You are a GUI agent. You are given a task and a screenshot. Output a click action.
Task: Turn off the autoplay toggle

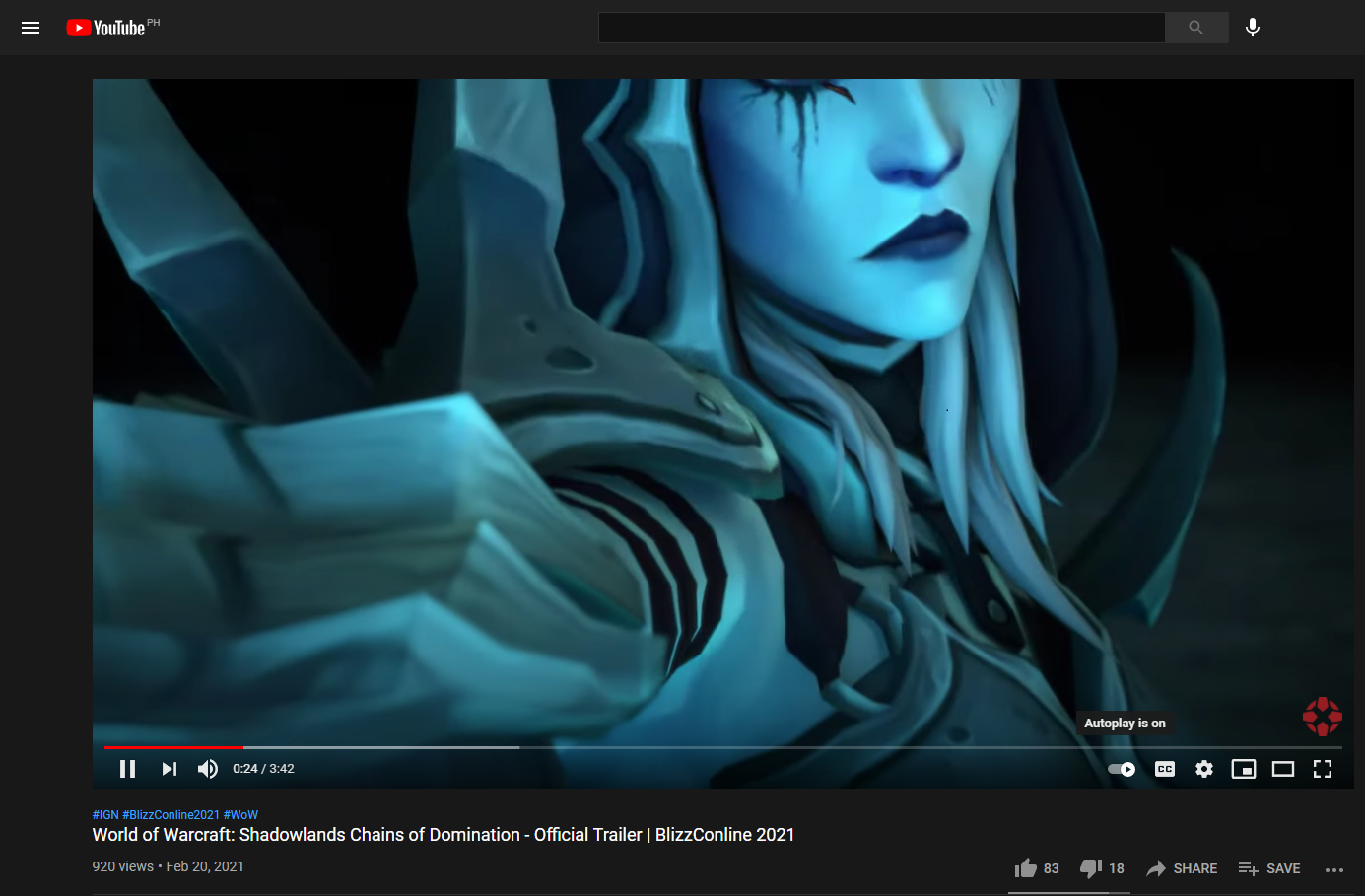[x=1122, y=769]
